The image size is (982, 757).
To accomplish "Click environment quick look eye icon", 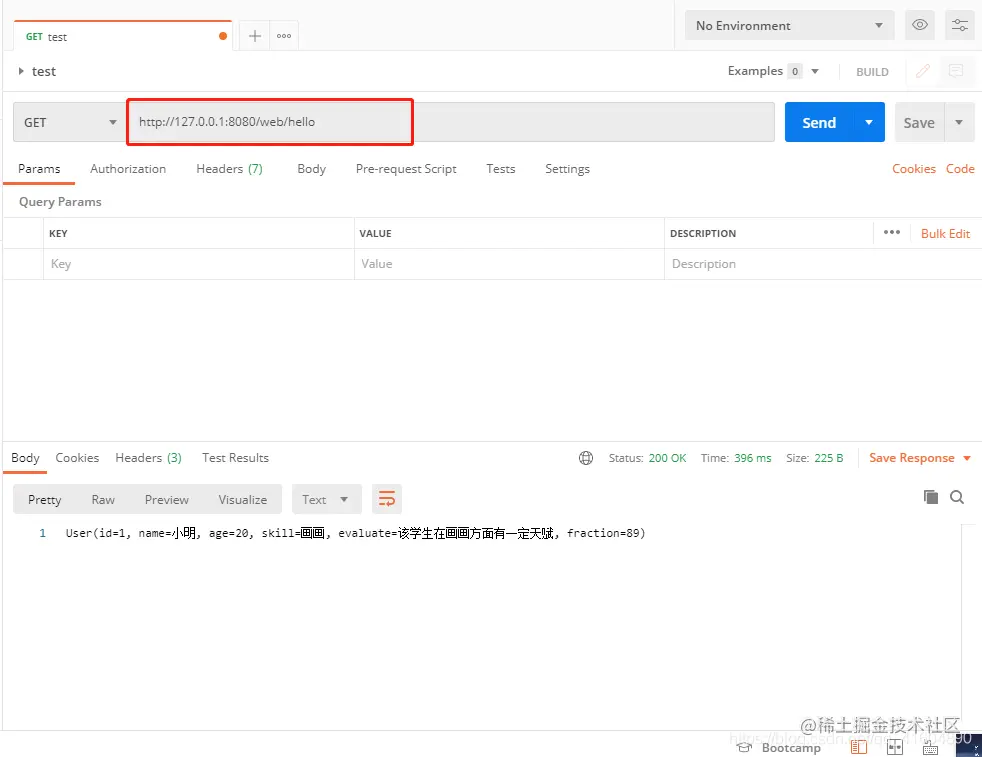I will [x=919, y=25].
